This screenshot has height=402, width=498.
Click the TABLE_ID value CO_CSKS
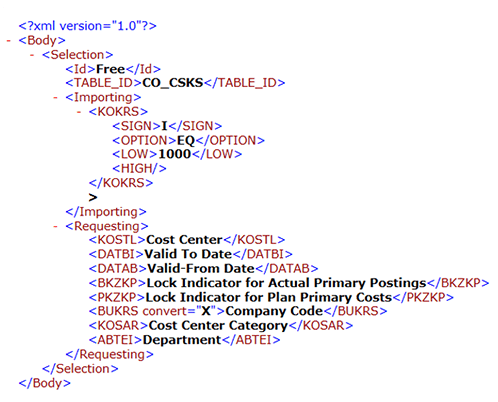[173, 83]
